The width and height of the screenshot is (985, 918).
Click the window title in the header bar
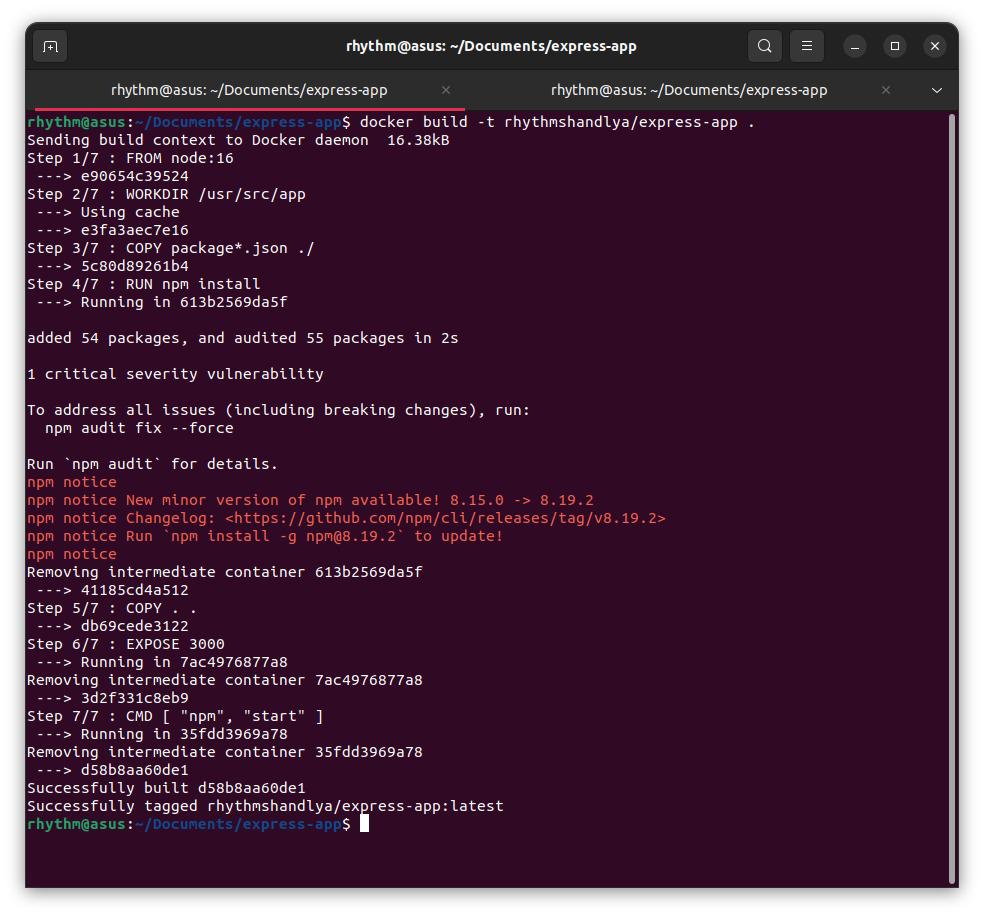(491, 46)
